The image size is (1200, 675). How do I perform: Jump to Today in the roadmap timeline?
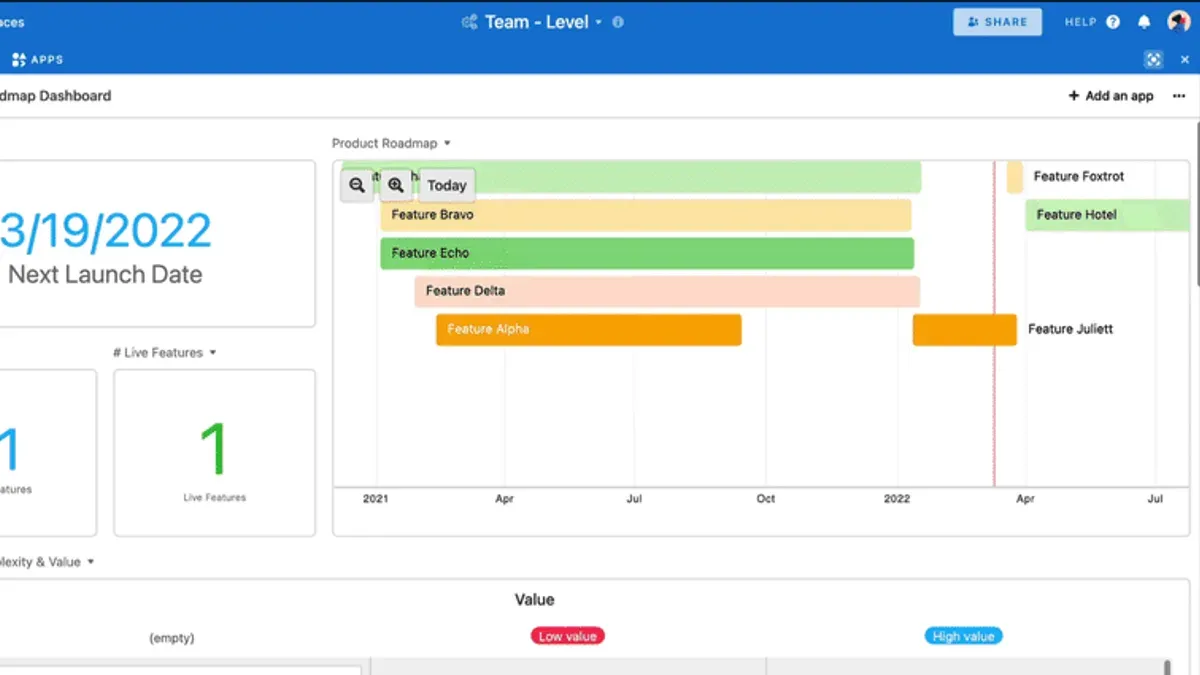coord(447,185)
